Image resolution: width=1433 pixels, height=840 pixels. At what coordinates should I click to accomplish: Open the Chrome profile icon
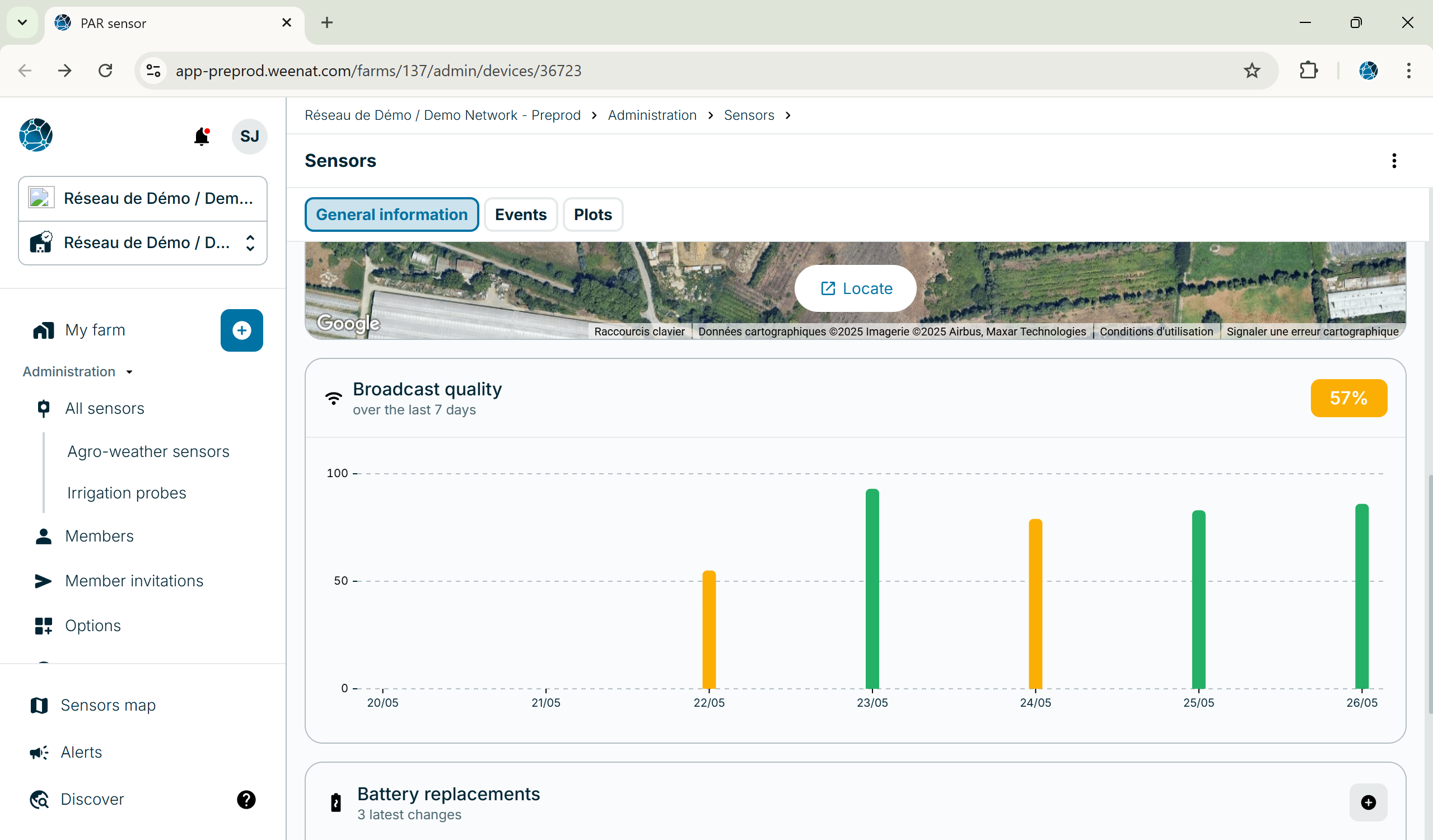(1368, 71)
